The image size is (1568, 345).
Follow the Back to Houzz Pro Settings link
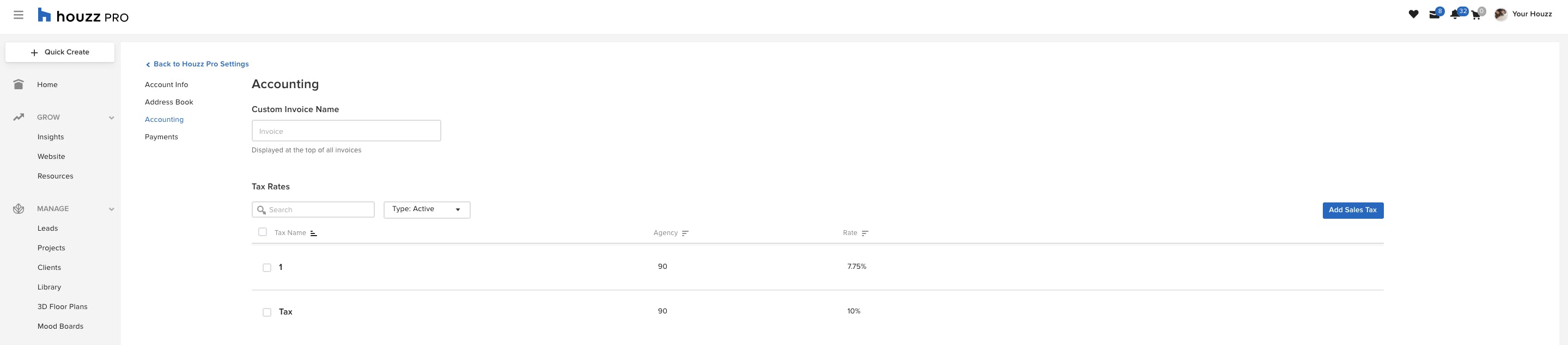tap(197, 63)
